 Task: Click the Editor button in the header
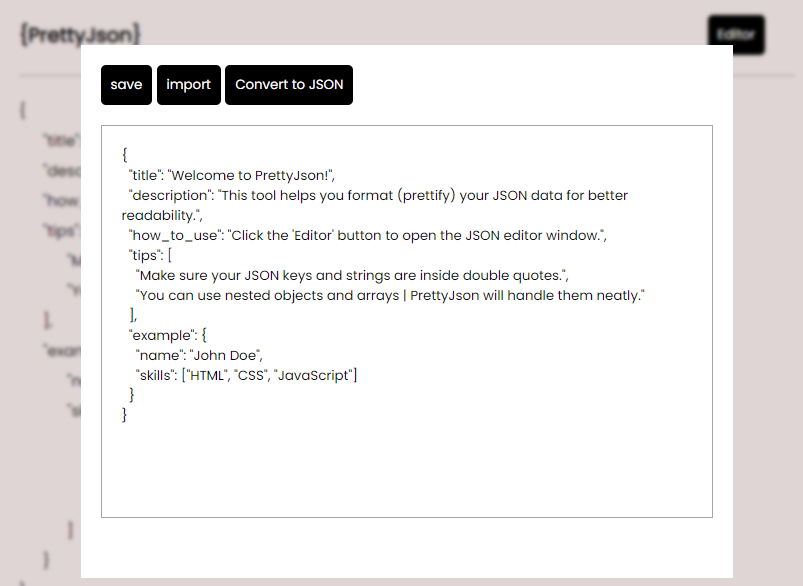735,34
